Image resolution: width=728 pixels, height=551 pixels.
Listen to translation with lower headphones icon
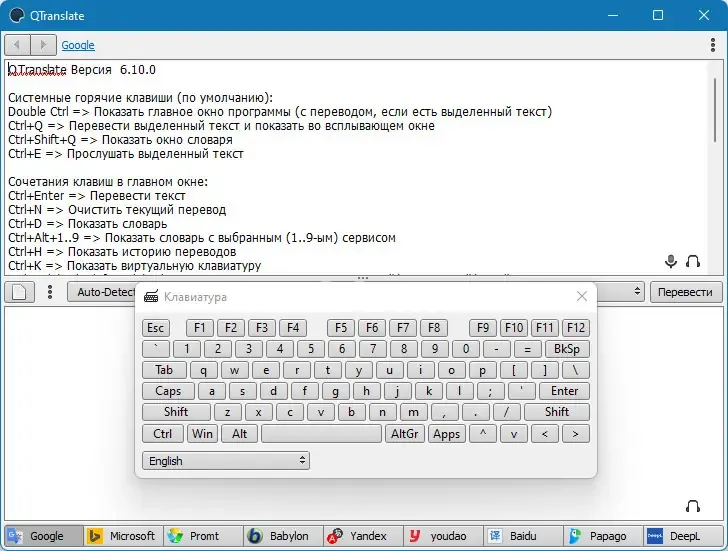693,506
